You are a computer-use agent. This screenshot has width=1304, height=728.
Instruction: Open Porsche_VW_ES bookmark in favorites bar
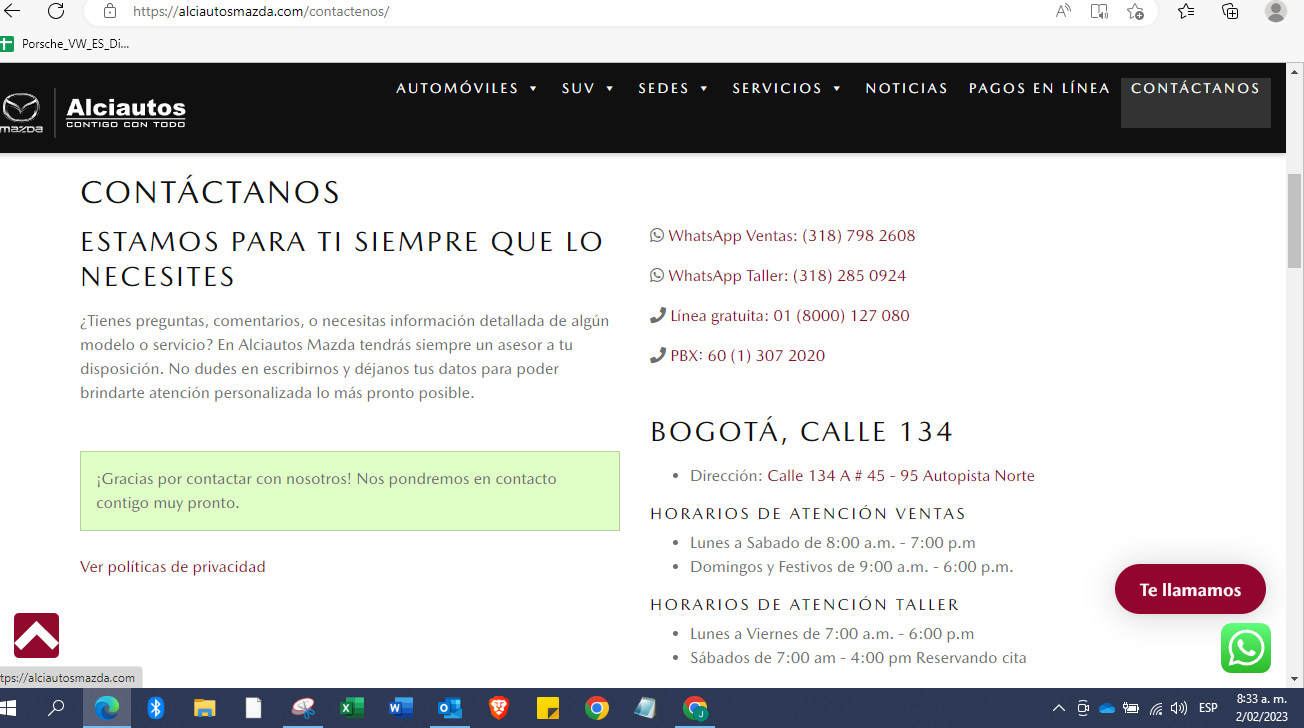click(66, 43)
